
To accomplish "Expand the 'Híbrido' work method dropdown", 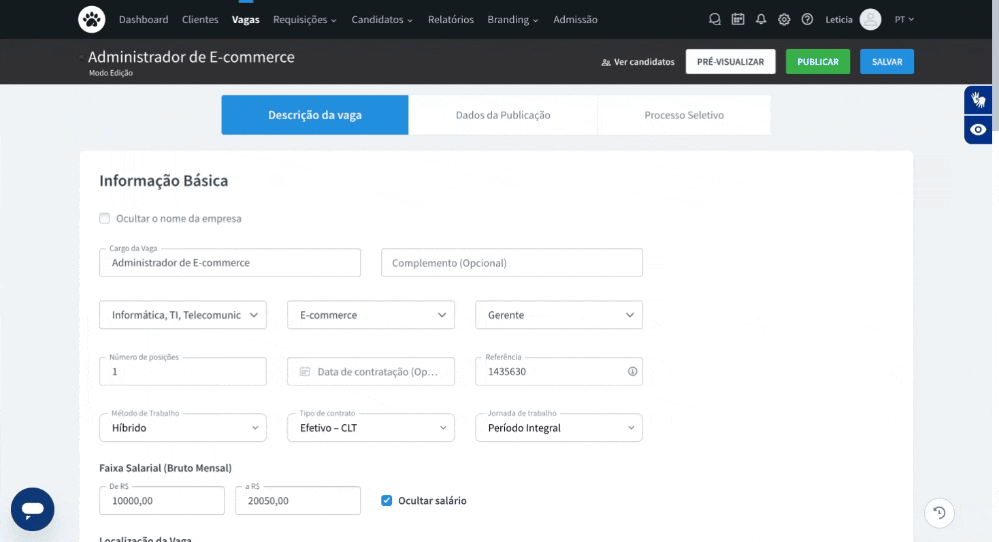I will pos(183,428).
